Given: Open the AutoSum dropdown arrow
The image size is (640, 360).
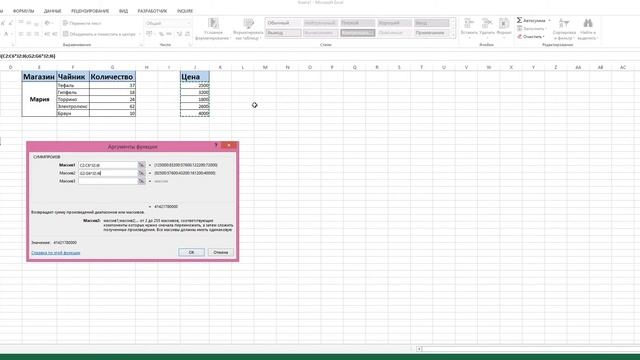Looking at the screenshot, I should 549,20.
